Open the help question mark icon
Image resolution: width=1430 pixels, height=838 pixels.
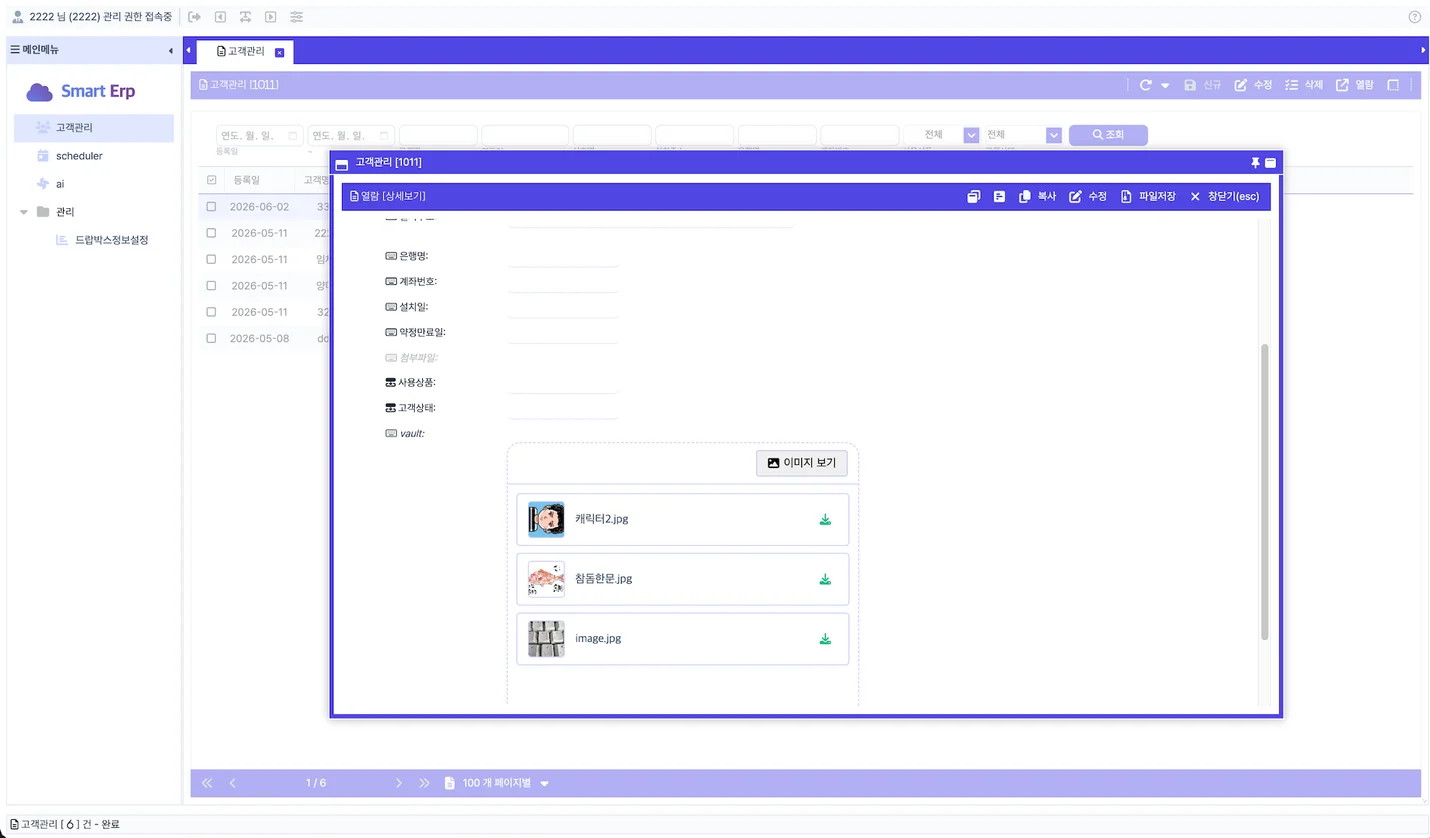tap(1414, 17)
